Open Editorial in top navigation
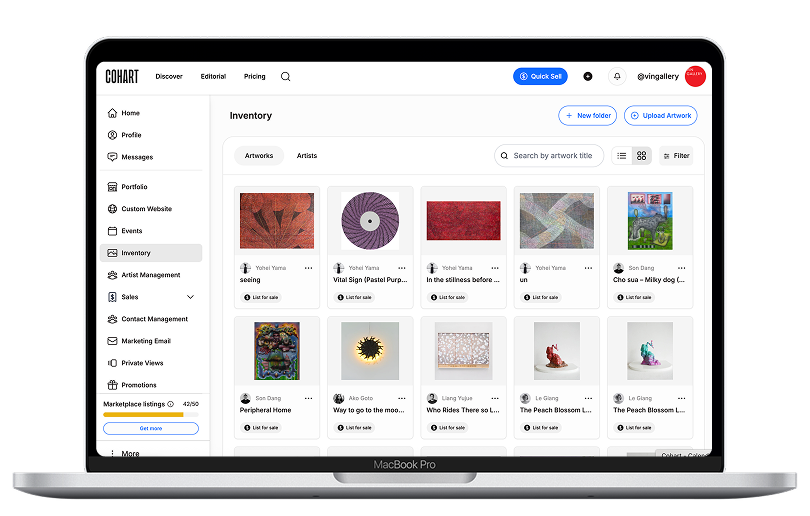Image resolution: width=810 pixels, height=516 pixels. pyautogui.click(x=213, y=77)
